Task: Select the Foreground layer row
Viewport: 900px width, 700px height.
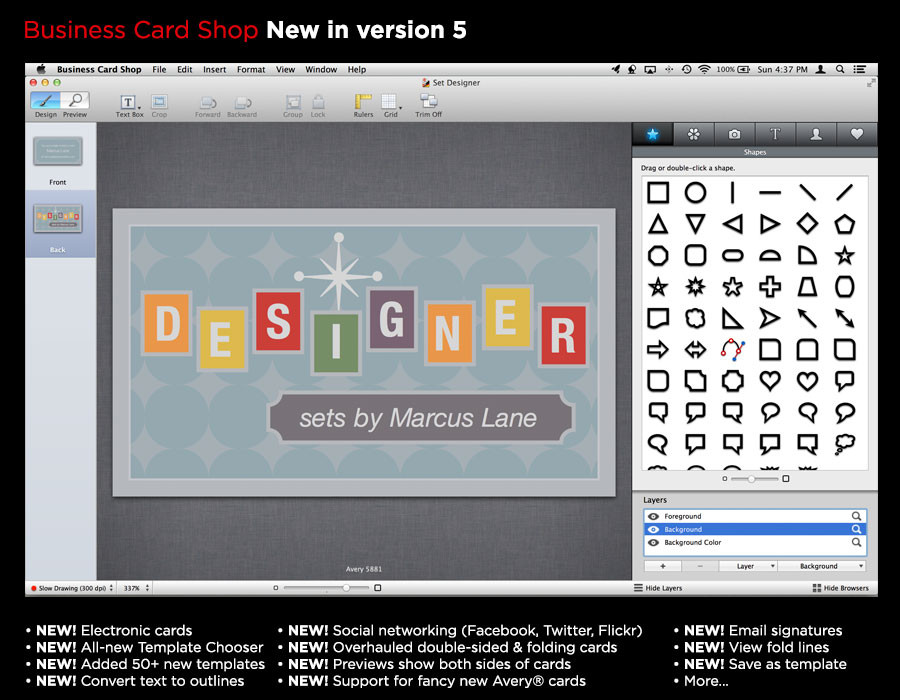Action: [755, 516]
